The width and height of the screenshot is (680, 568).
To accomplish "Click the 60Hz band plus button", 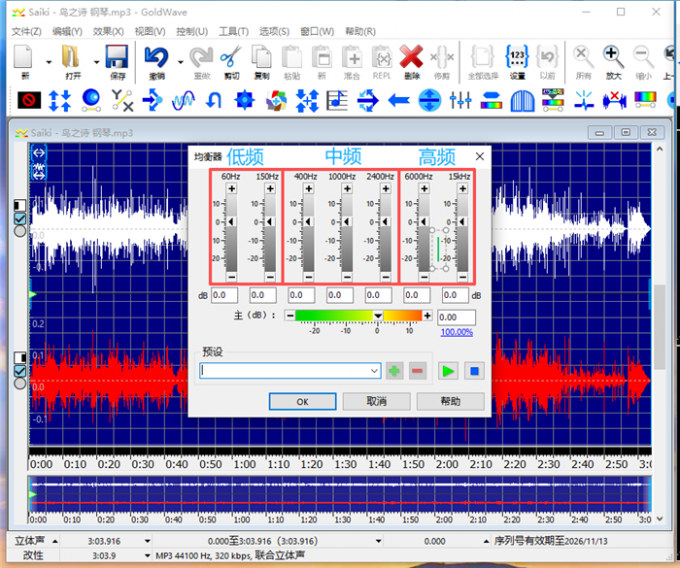I will coord(231,188).
